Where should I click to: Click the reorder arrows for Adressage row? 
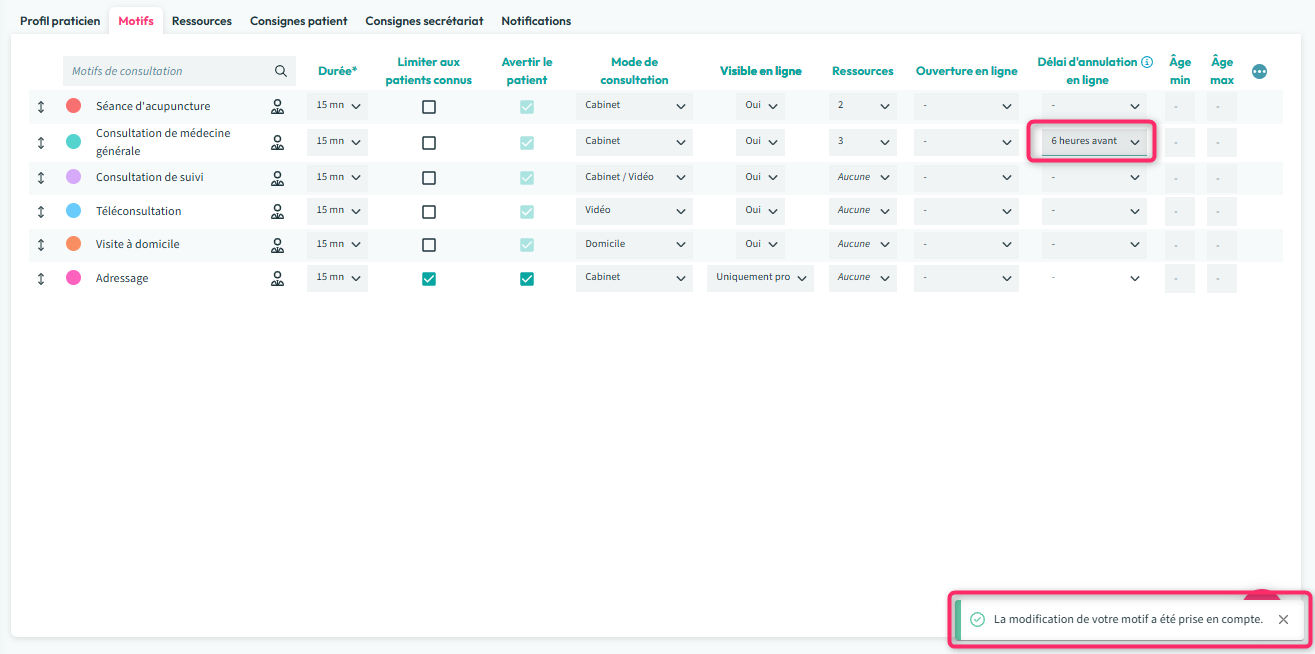tap(41, 279)
